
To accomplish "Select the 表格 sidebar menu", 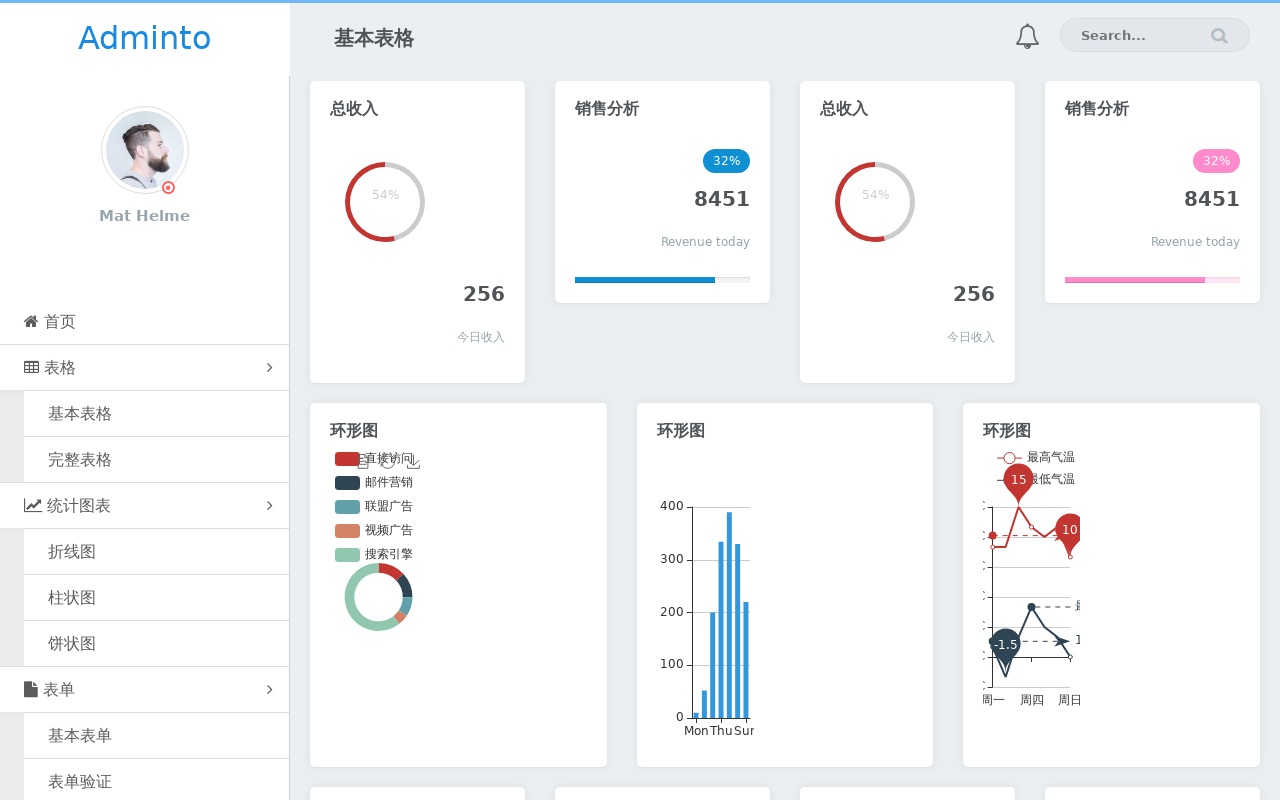I will [x=144, y=367].
